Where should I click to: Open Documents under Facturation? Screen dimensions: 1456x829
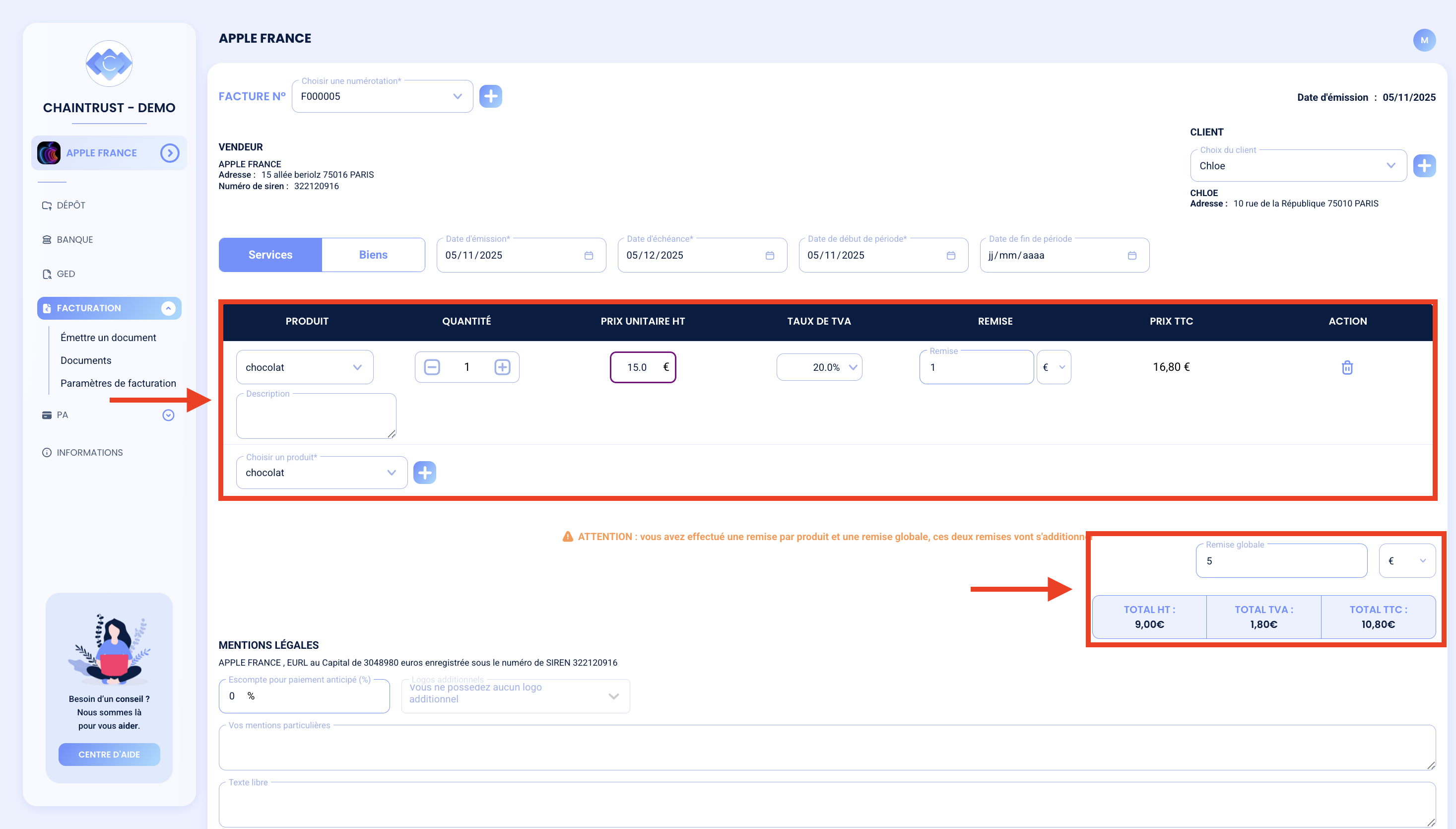86,360
